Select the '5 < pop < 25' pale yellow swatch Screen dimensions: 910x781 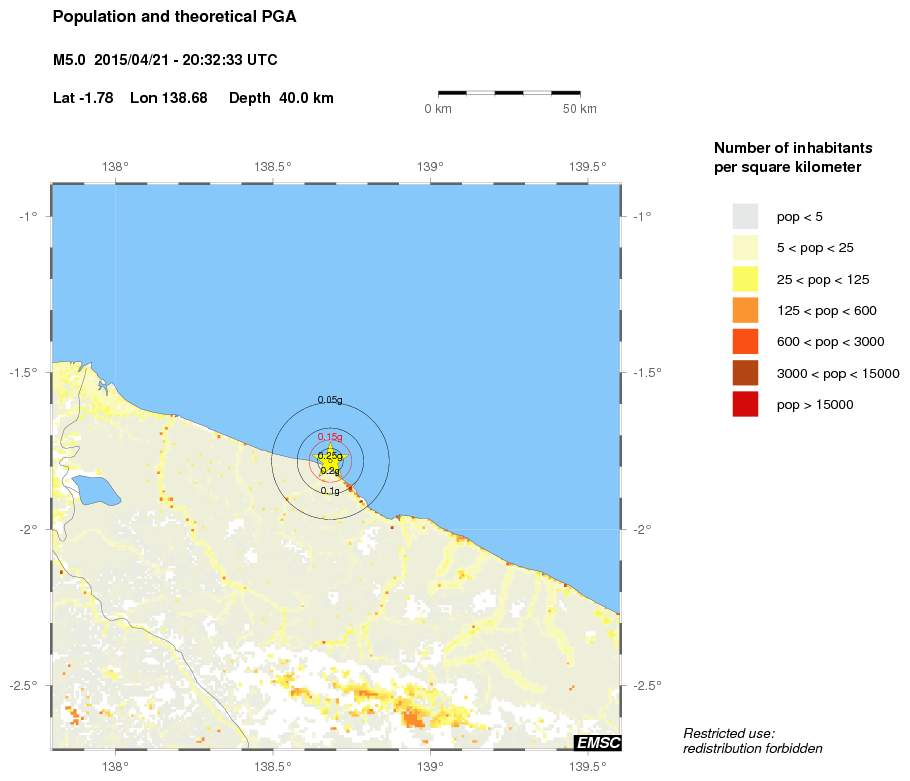745,248
